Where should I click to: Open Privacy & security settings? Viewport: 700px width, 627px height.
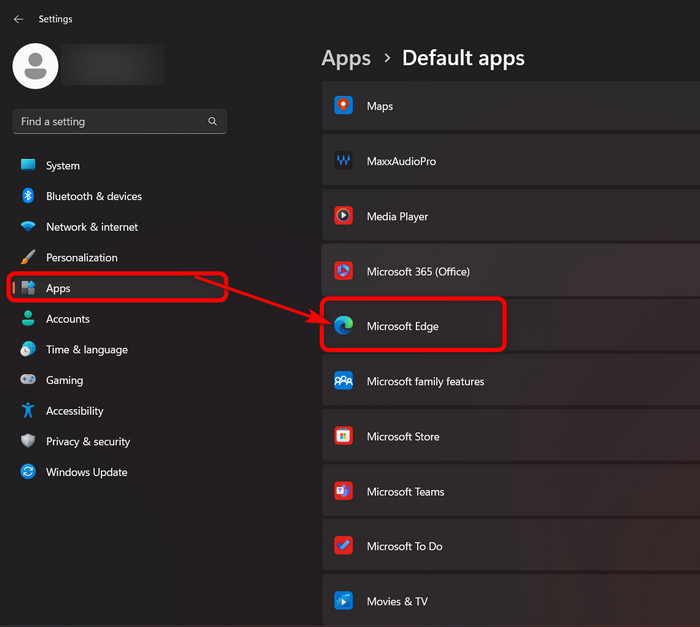tap(118, 441)
